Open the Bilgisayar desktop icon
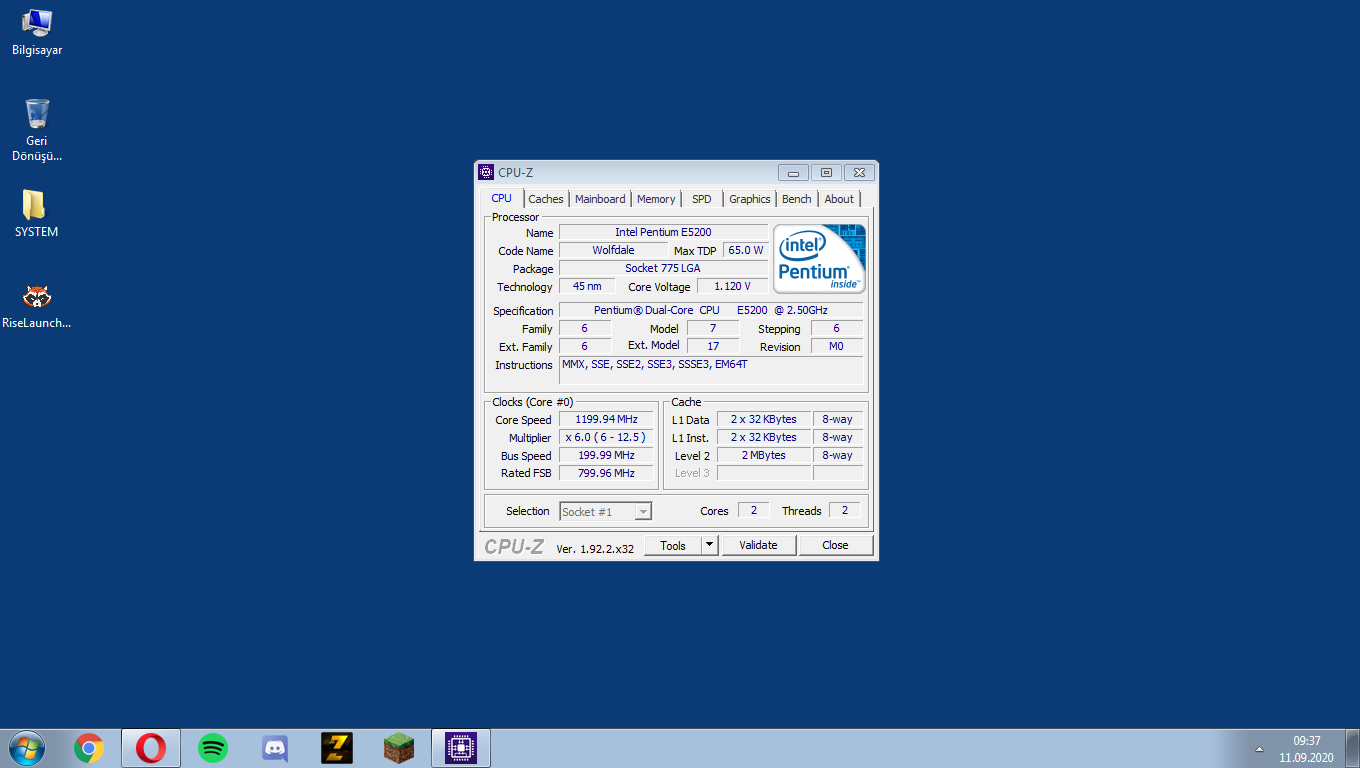Viewport: 1360px width, 768px height. [x=36, y=25]
